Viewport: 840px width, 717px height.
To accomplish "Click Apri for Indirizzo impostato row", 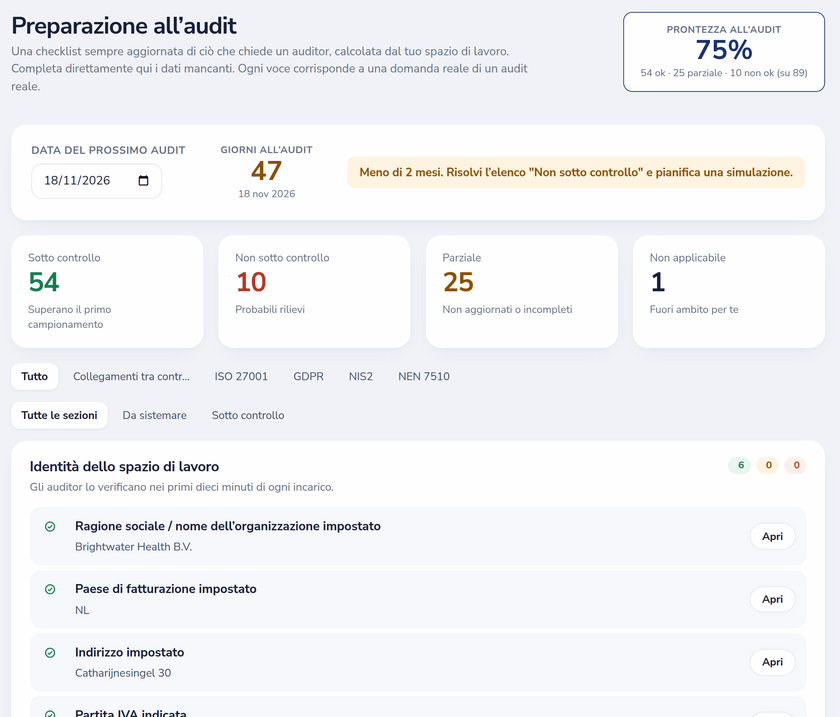I will [x=772, y=662].
